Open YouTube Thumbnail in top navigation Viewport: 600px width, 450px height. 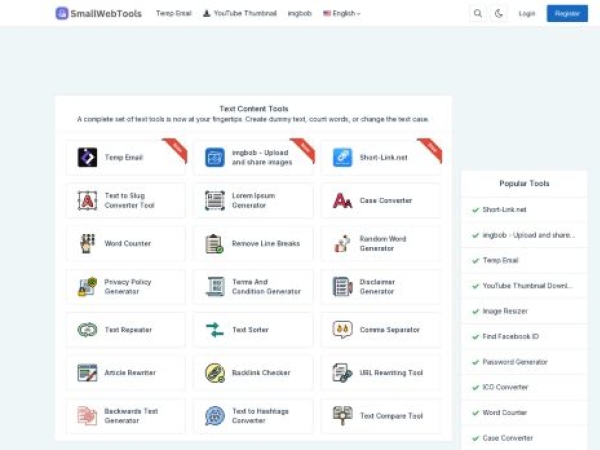point(240,13)
